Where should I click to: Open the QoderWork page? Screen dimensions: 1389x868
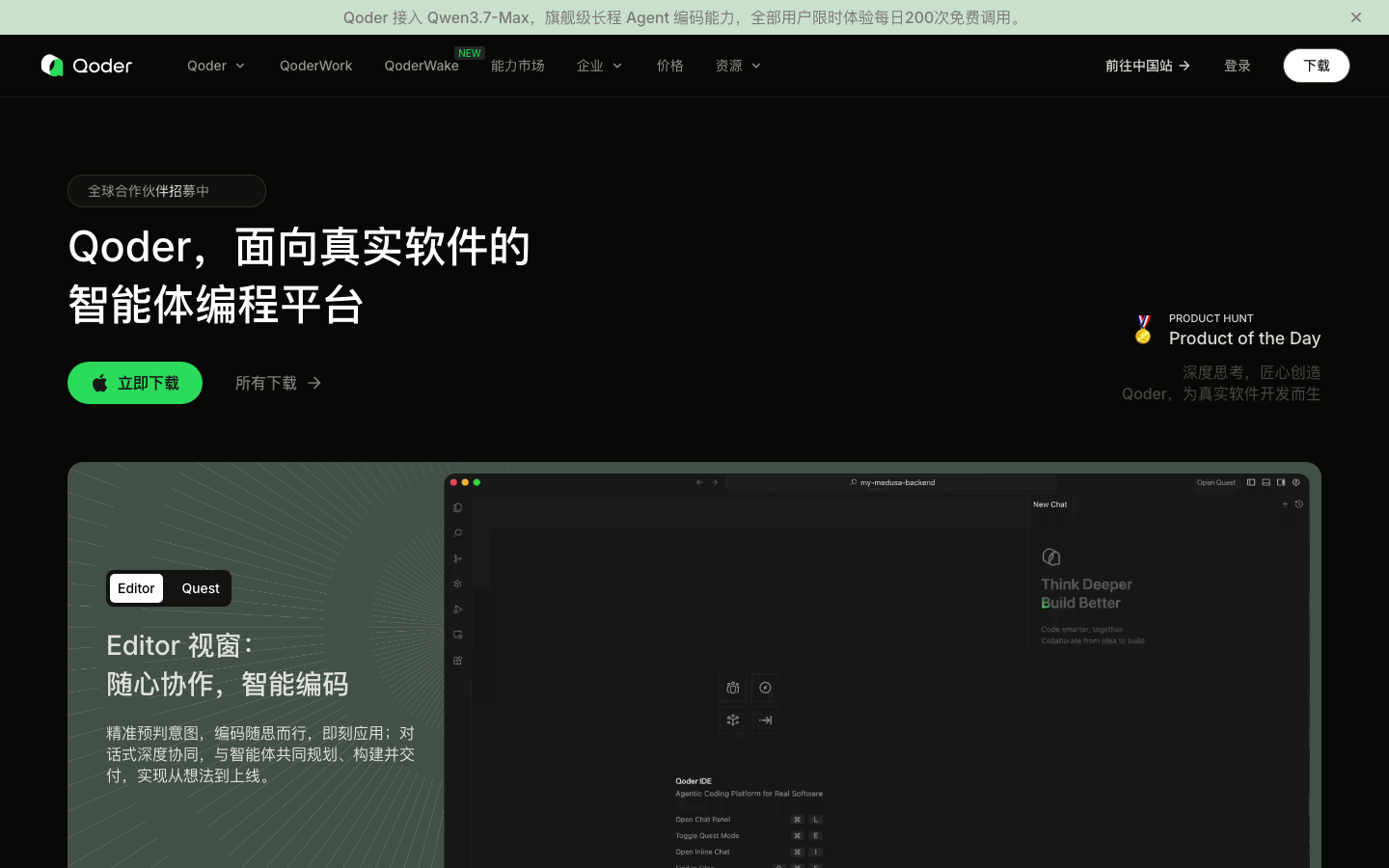coord(315,66)
